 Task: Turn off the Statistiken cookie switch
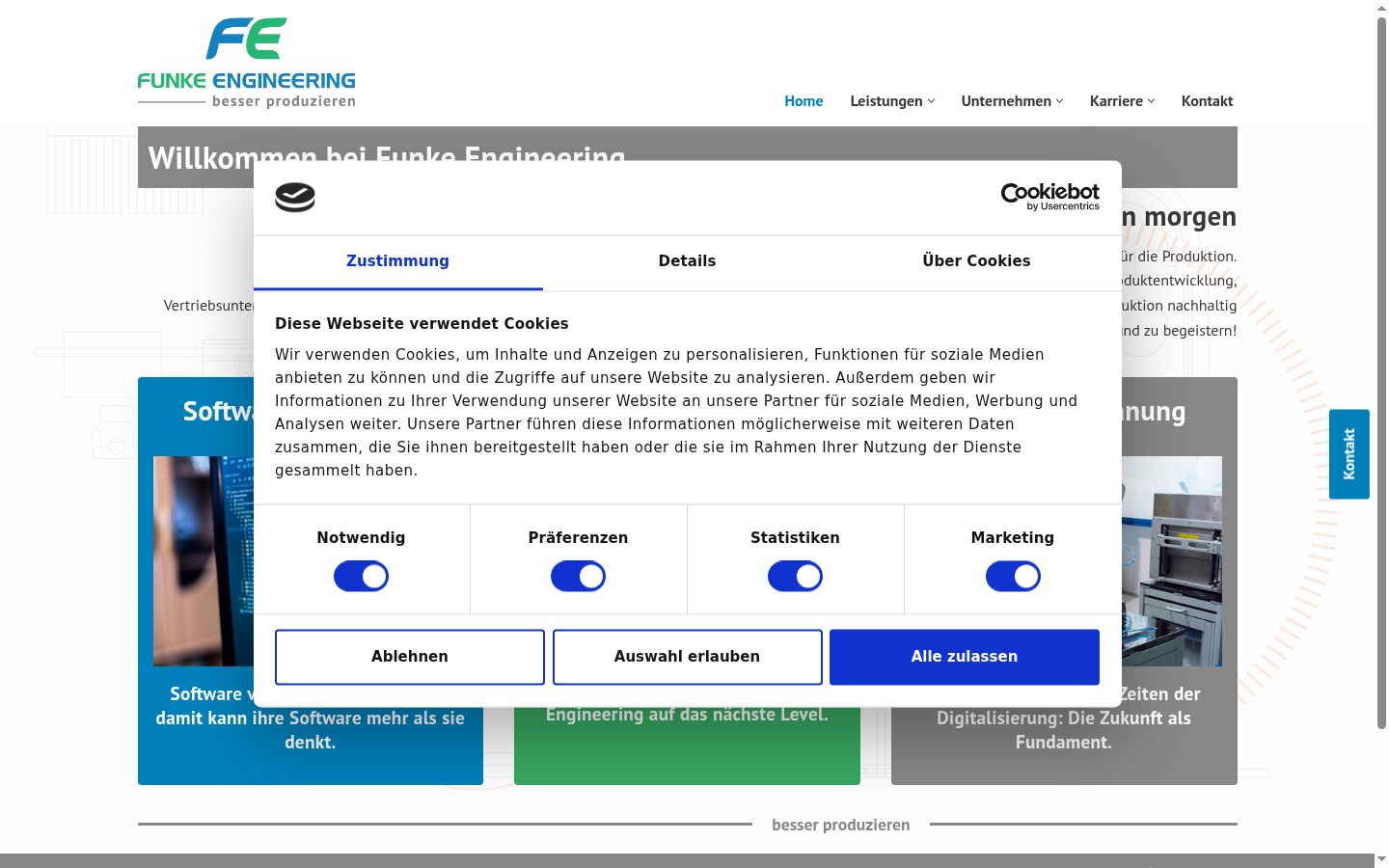[x=795, y=577]
